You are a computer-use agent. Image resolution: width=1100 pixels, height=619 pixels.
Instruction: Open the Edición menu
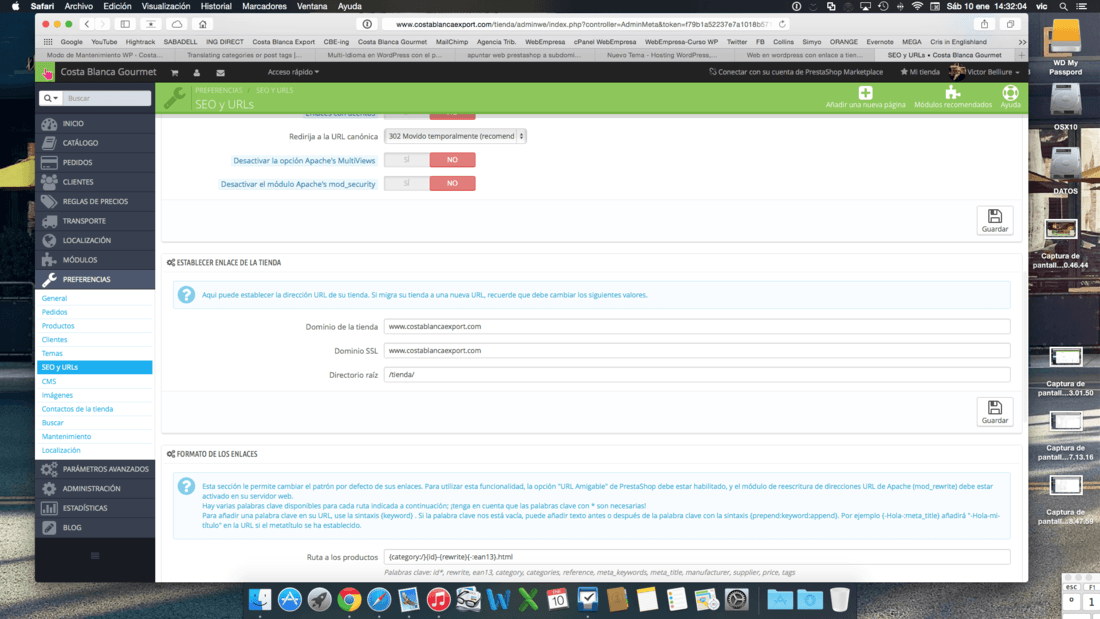pos(117,6)
